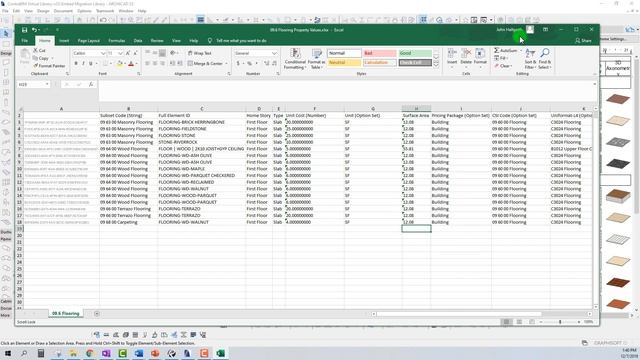
Task: Switch to Page Layout view in status bar
Action: point(519,322)
